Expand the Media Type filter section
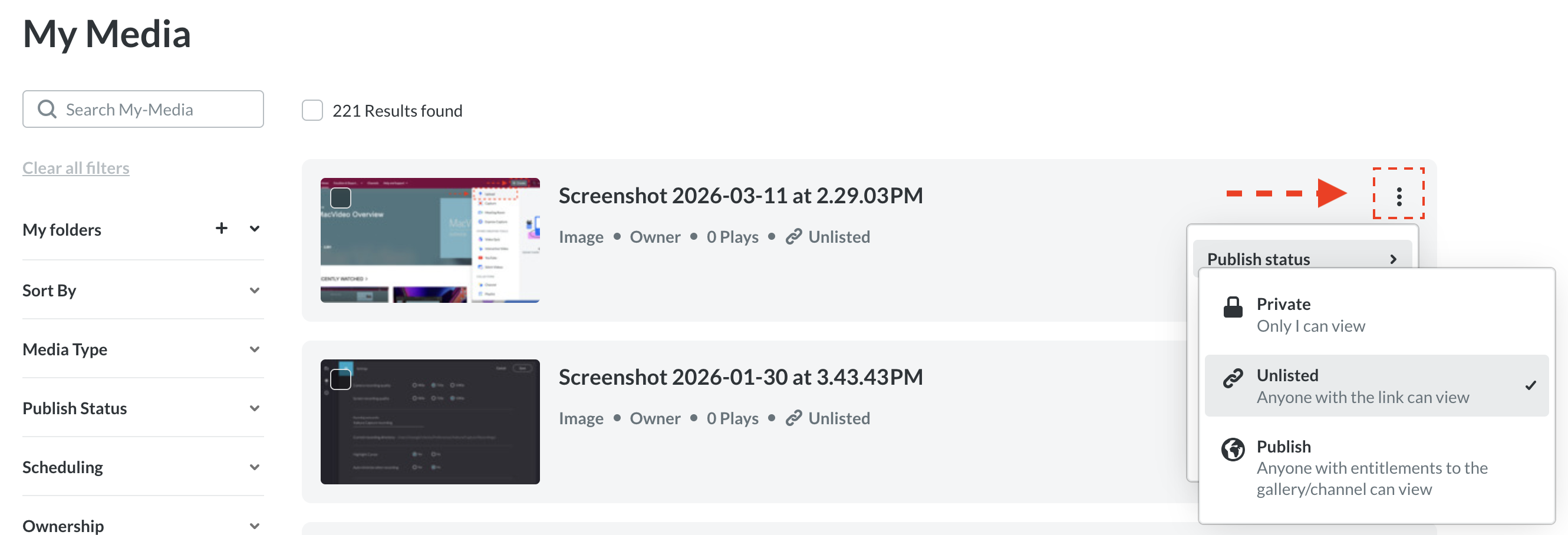The height and width of the screenshot is (535, 1568). pyautogui.click(x=255, y=349)
